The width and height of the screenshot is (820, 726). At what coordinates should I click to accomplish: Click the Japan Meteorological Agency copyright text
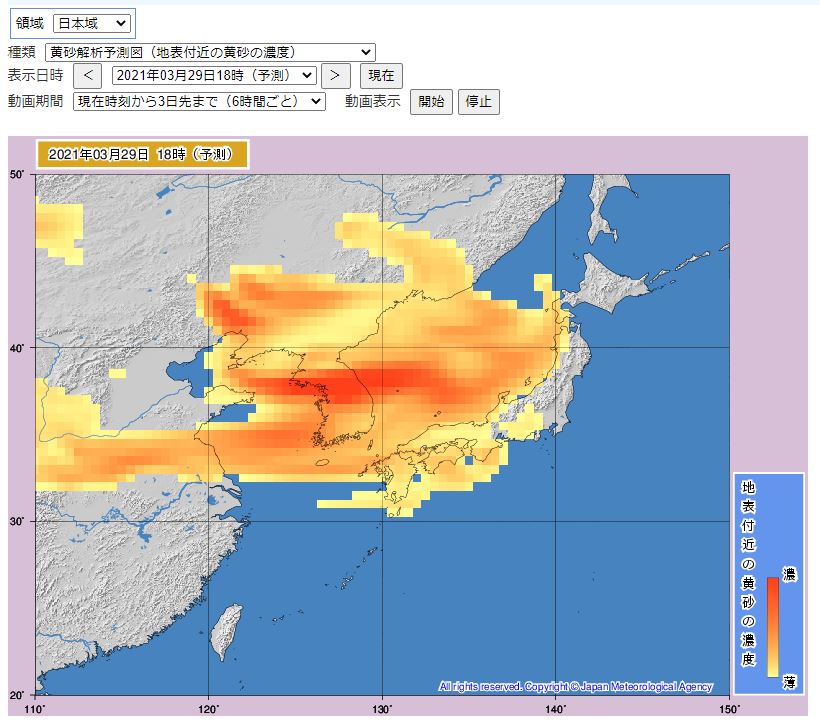click(x=575, y=687)
